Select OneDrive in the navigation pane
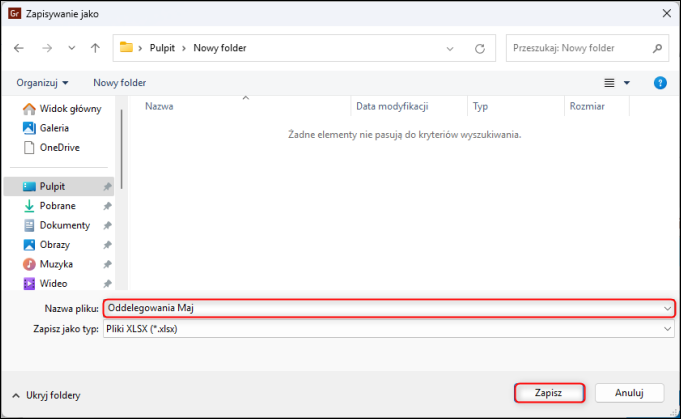 pos(59,147)
